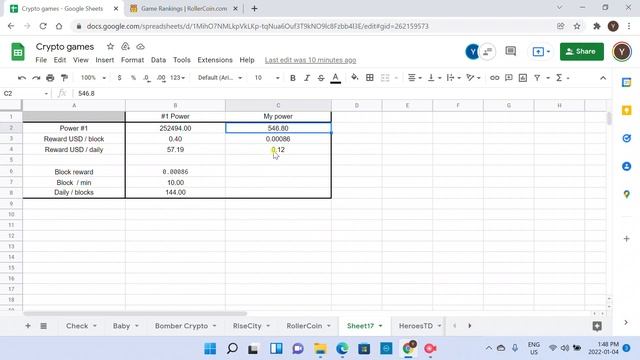The width and height of the screenshot is (640, 360).
Task: Switch to the HeroesTD sheet tab
Action: point(416,326)
